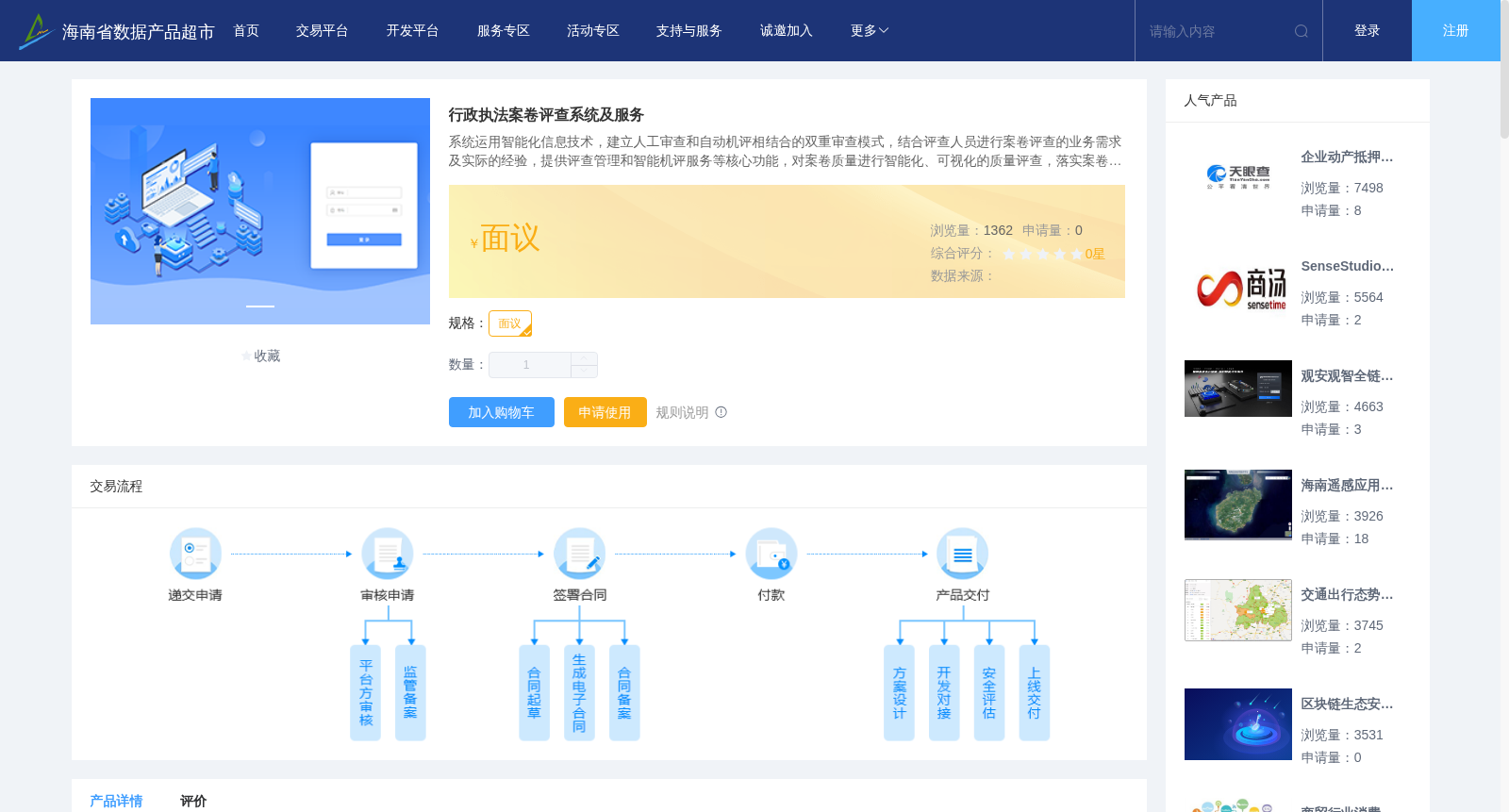The width and height of the screenshot is (1509, 812).
Task: Click the 收藏 favorite link
Action: [267, 356]
